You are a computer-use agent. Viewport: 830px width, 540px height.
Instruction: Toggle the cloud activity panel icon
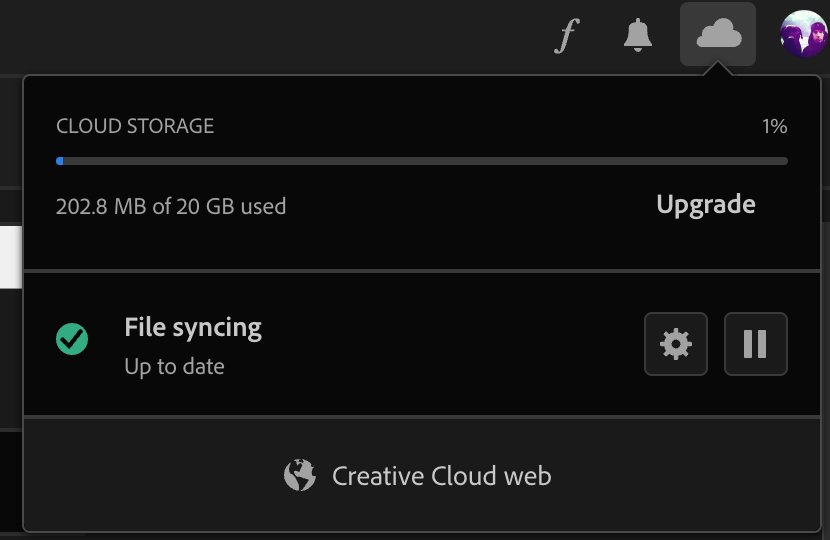click(718, 35)
